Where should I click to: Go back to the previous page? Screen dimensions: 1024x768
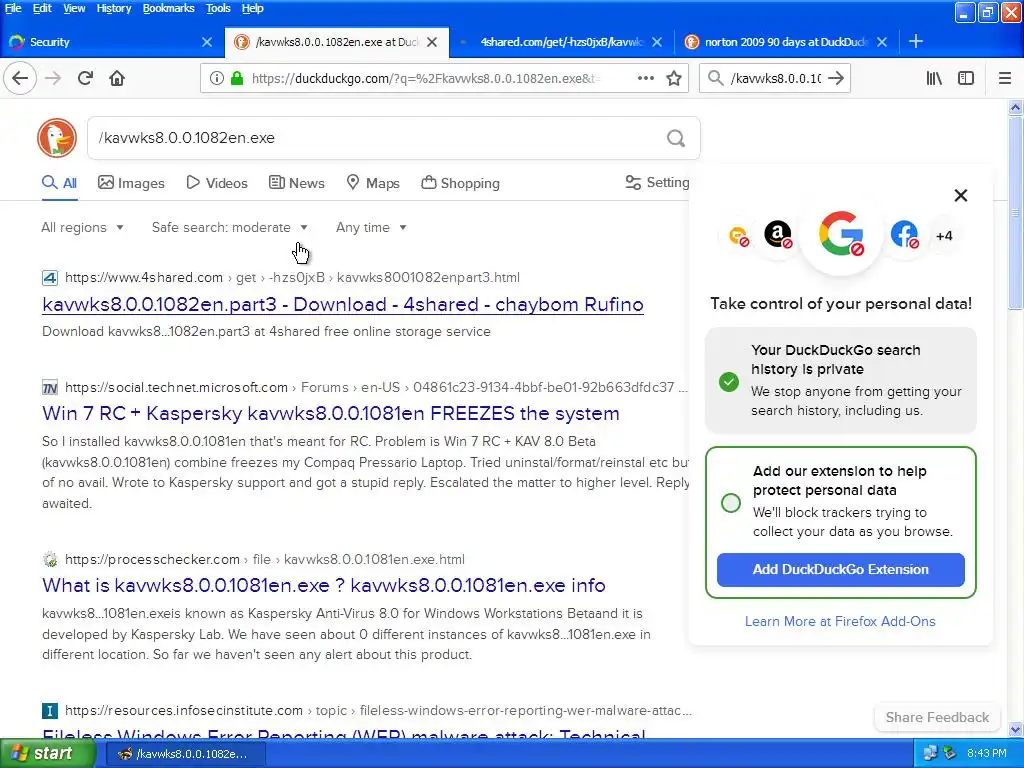click(20, 78)
